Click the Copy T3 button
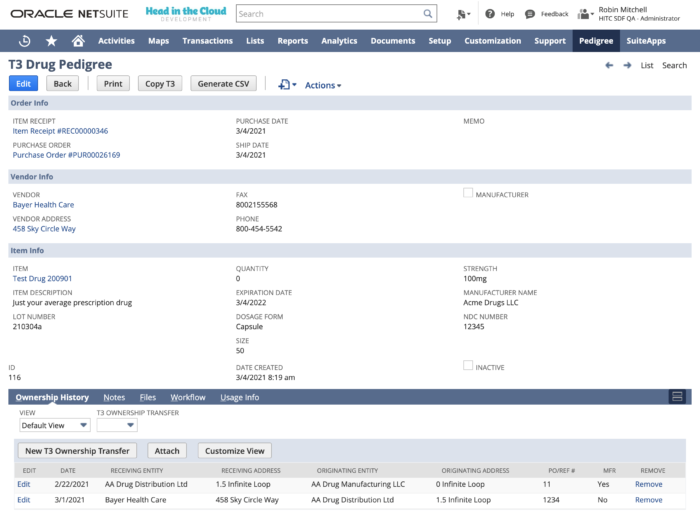 [x=160, y=84]
